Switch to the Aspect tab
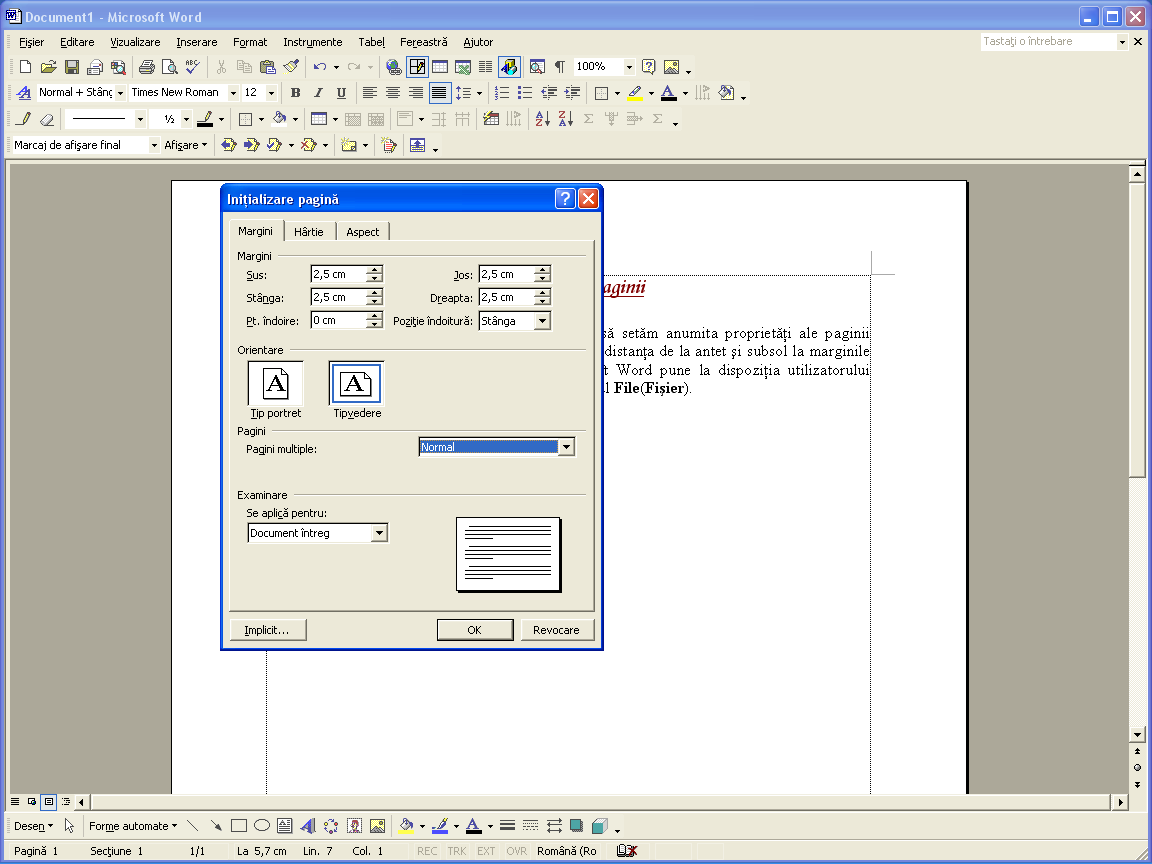Viewport: 1152px width, 864px height. click(363, 231)
